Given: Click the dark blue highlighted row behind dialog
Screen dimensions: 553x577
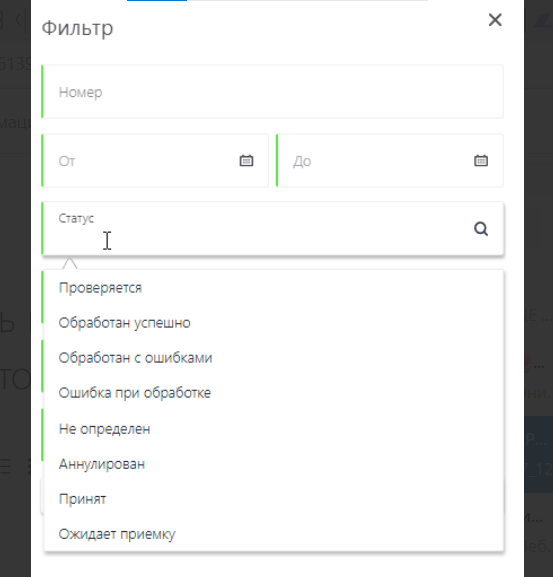Looking at the screenshot, I should pyautogui.click(x=539, y=454).
